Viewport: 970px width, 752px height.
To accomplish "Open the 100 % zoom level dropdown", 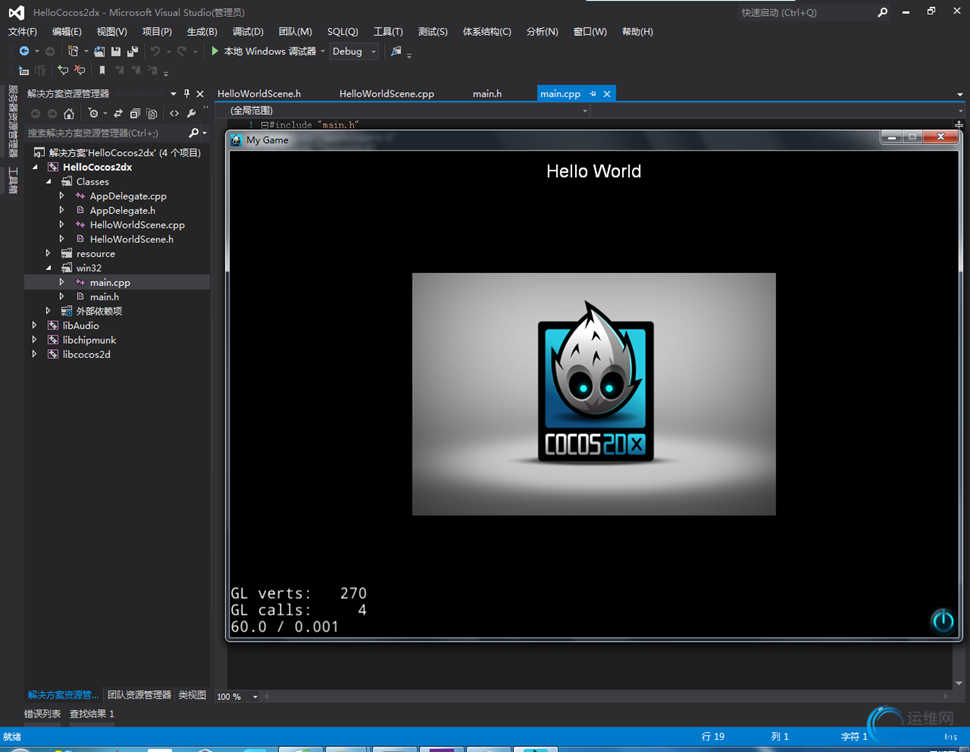I will (x=255, y=697).
